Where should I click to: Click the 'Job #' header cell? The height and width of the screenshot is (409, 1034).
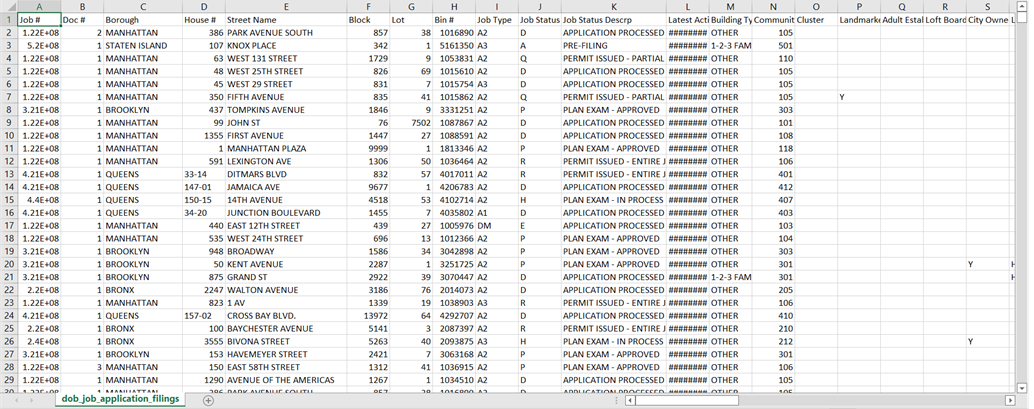point(40,20)
